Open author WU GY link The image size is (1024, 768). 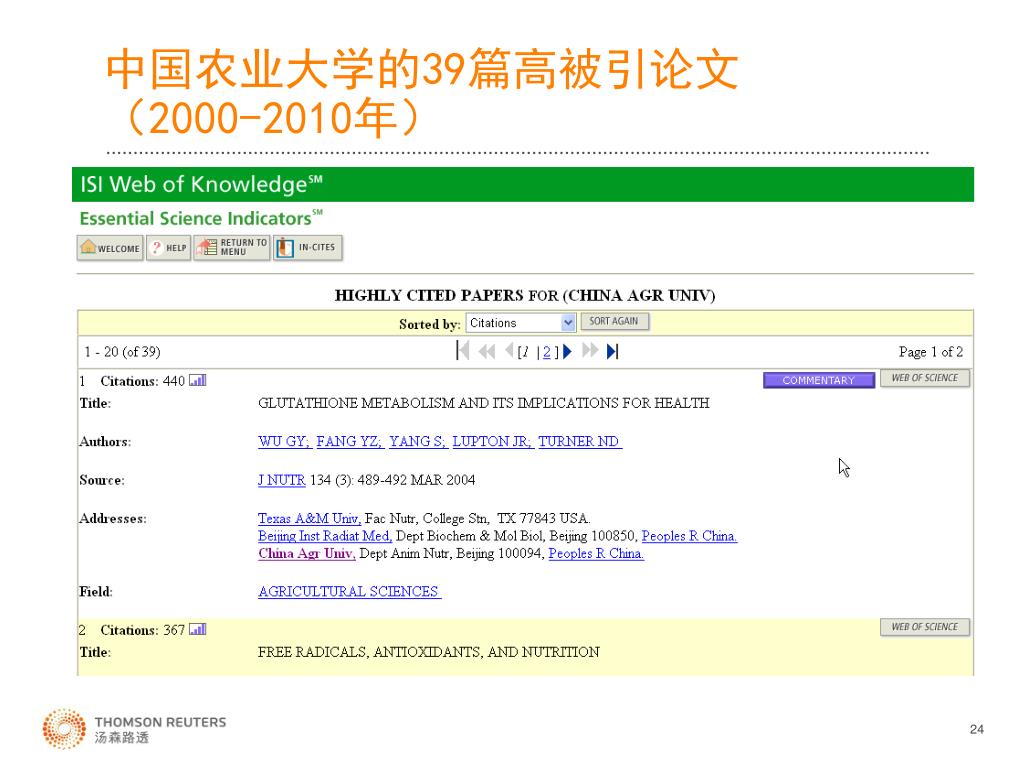pos(284,441)
